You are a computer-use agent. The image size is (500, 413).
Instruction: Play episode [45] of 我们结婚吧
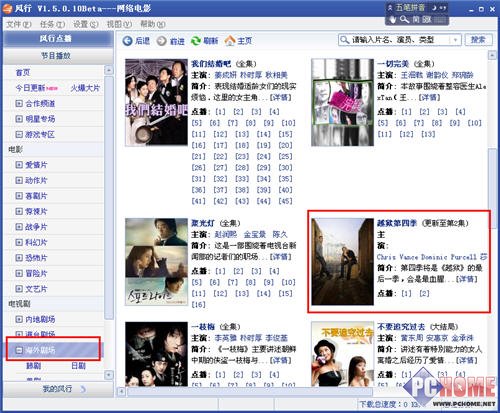(285, 201)
